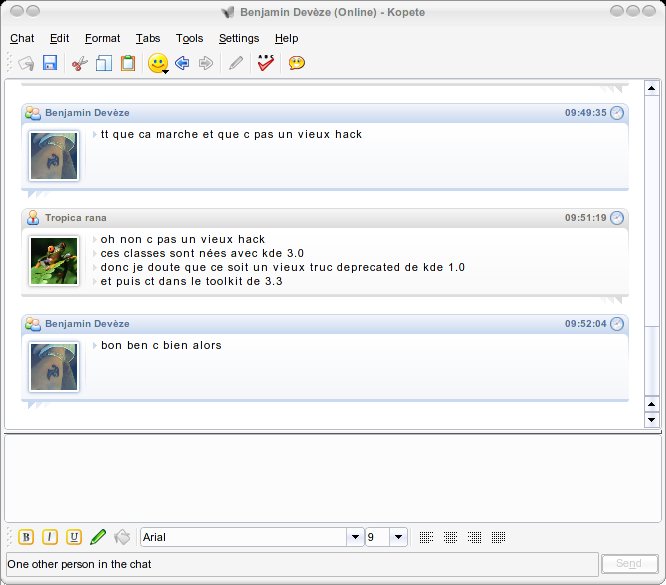Save the chat with floppy disk icon
The height and width of the screenshot is (585, 666).
point(50,63)
